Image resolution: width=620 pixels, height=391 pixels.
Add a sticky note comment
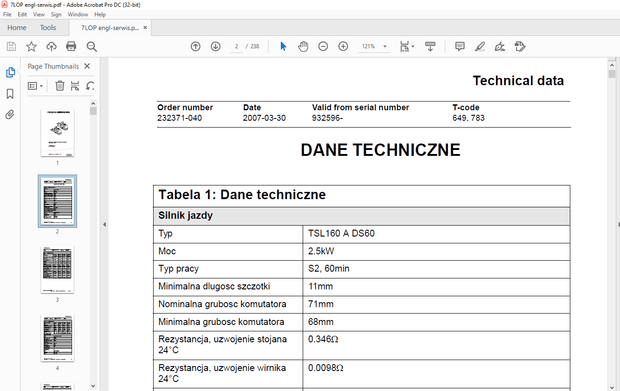[x=459, y=47]
